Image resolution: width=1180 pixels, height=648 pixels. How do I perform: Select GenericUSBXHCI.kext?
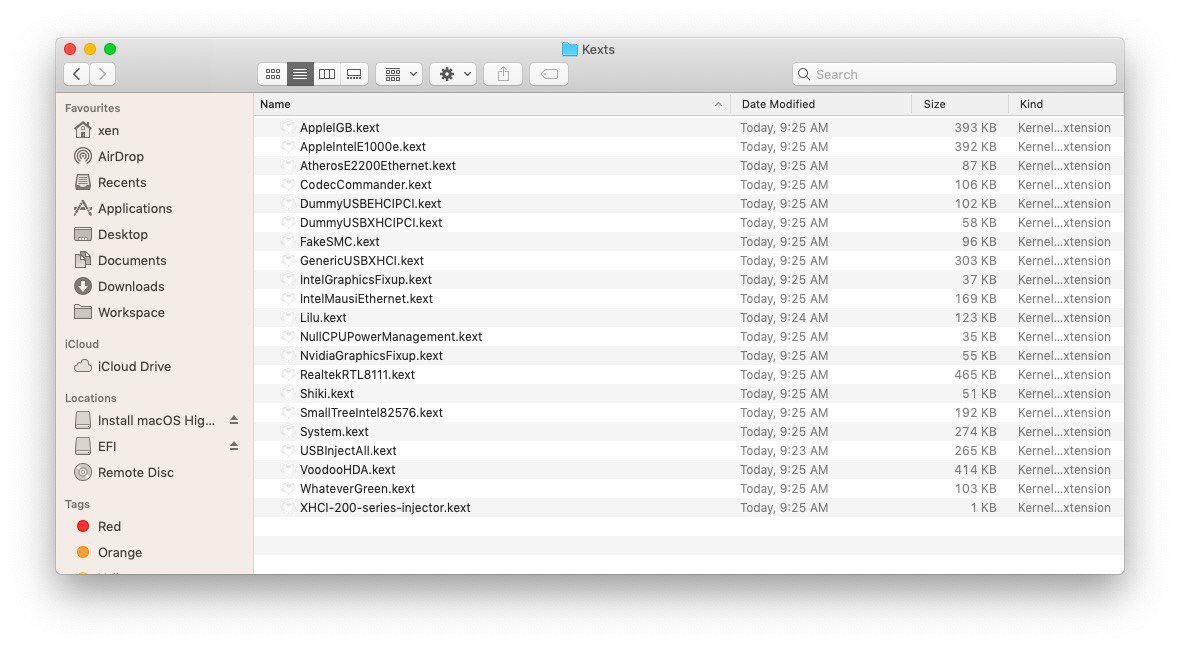(362, 260)
